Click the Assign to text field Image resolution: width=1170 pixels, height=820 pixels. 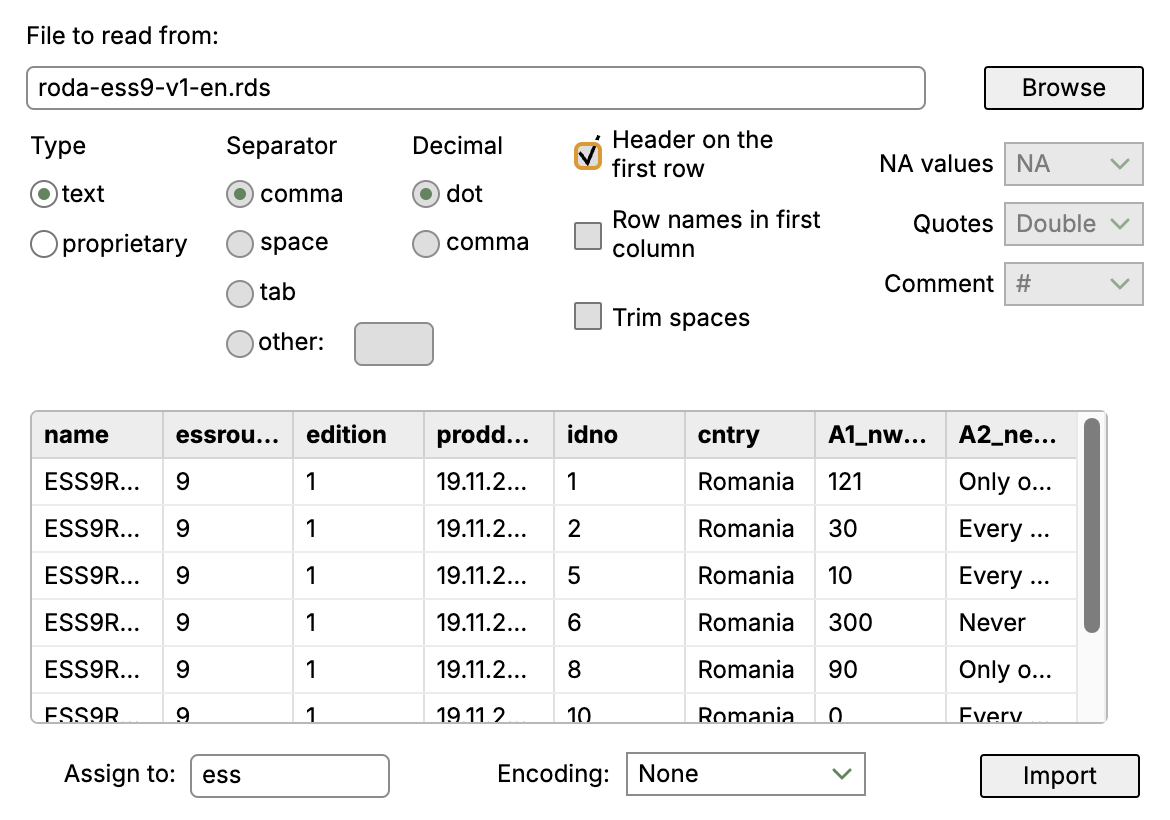point(290,776)
